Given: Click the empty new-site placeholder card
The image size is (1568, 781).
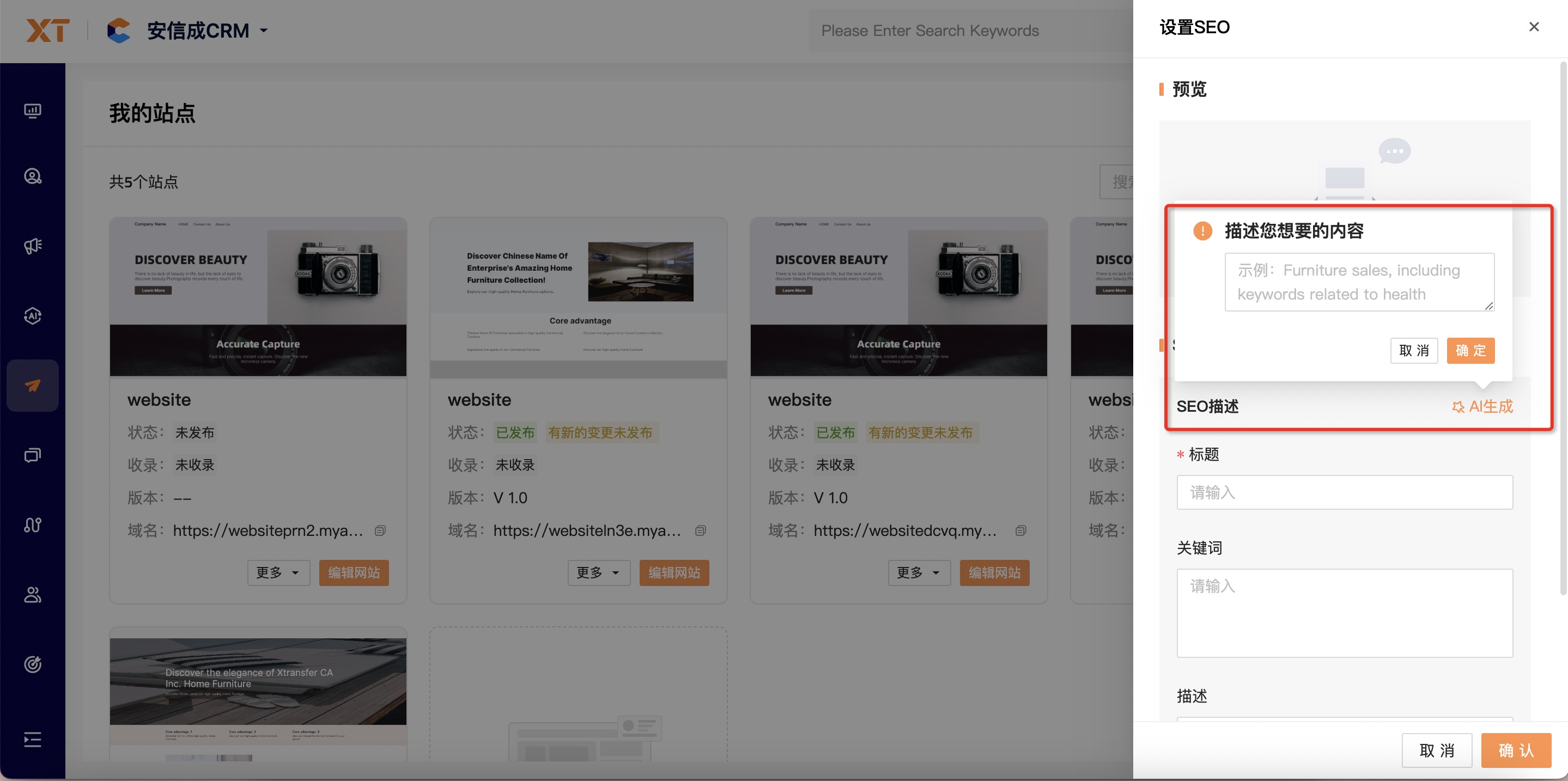Looking at the screenshot, I should pyautogui.click(x=578, y=694).
